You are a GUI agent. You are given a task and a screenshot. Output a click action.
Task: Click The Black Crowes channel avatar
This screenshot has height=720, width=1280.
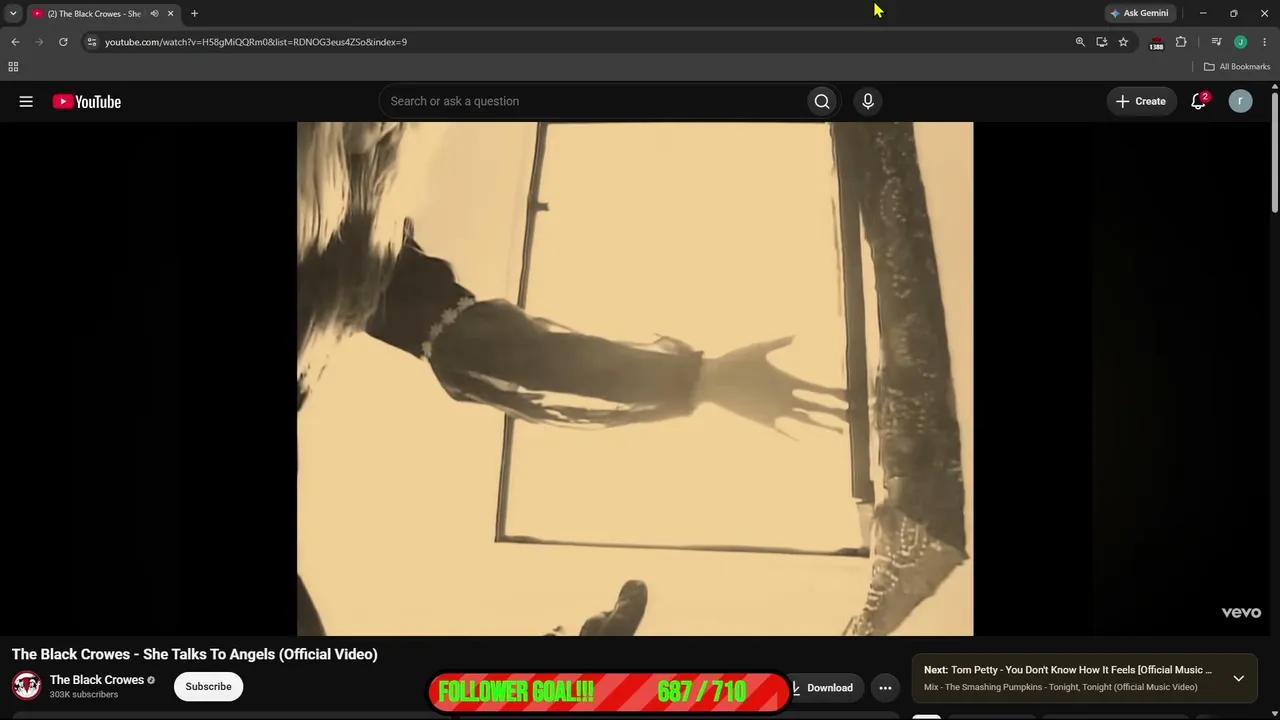26,686
